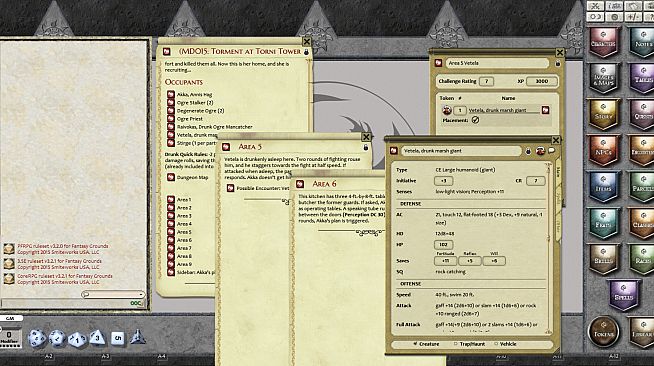The height and width of the screenshot is (366, 654).
Task: Pick up the d20 die
Action: pyautogui.click(x=37, y=338)
